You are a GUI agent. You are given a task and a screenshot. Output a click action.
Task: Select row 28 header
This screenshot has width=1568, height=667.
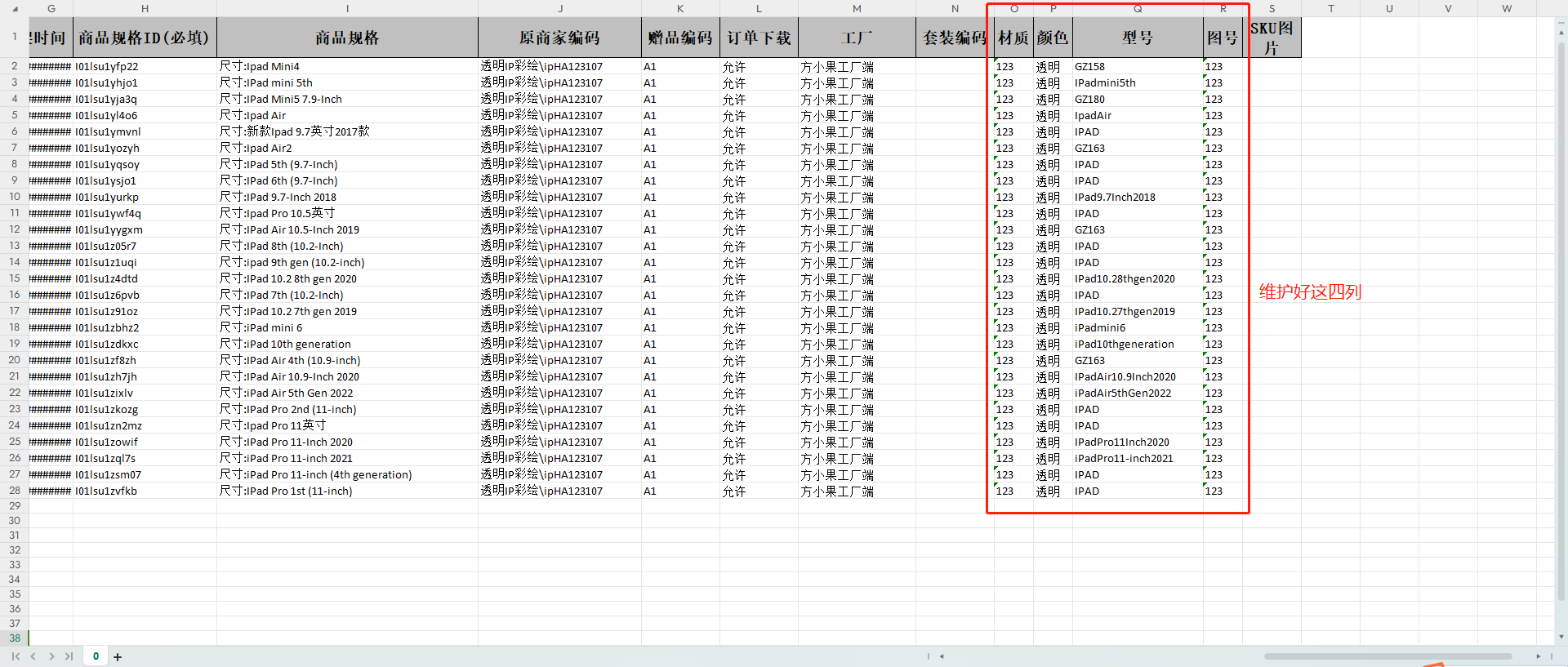tap(14, 491)
